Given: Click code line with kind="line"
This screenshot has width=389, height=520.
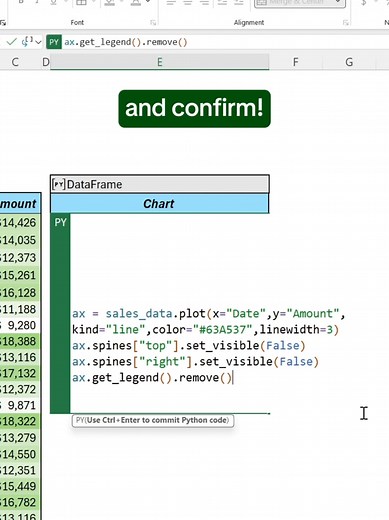Looking at the screenshot, I should coord(205,330).
